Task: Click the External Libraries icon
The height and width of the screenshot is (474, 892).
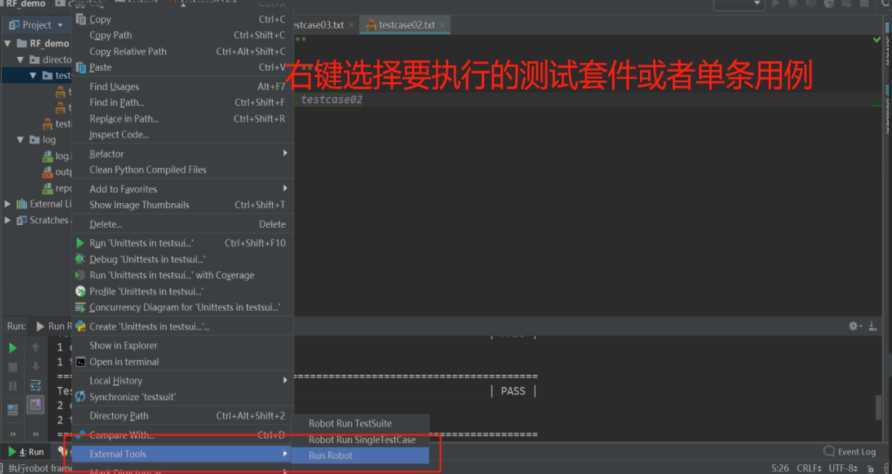Action: (x=22, y=204)
